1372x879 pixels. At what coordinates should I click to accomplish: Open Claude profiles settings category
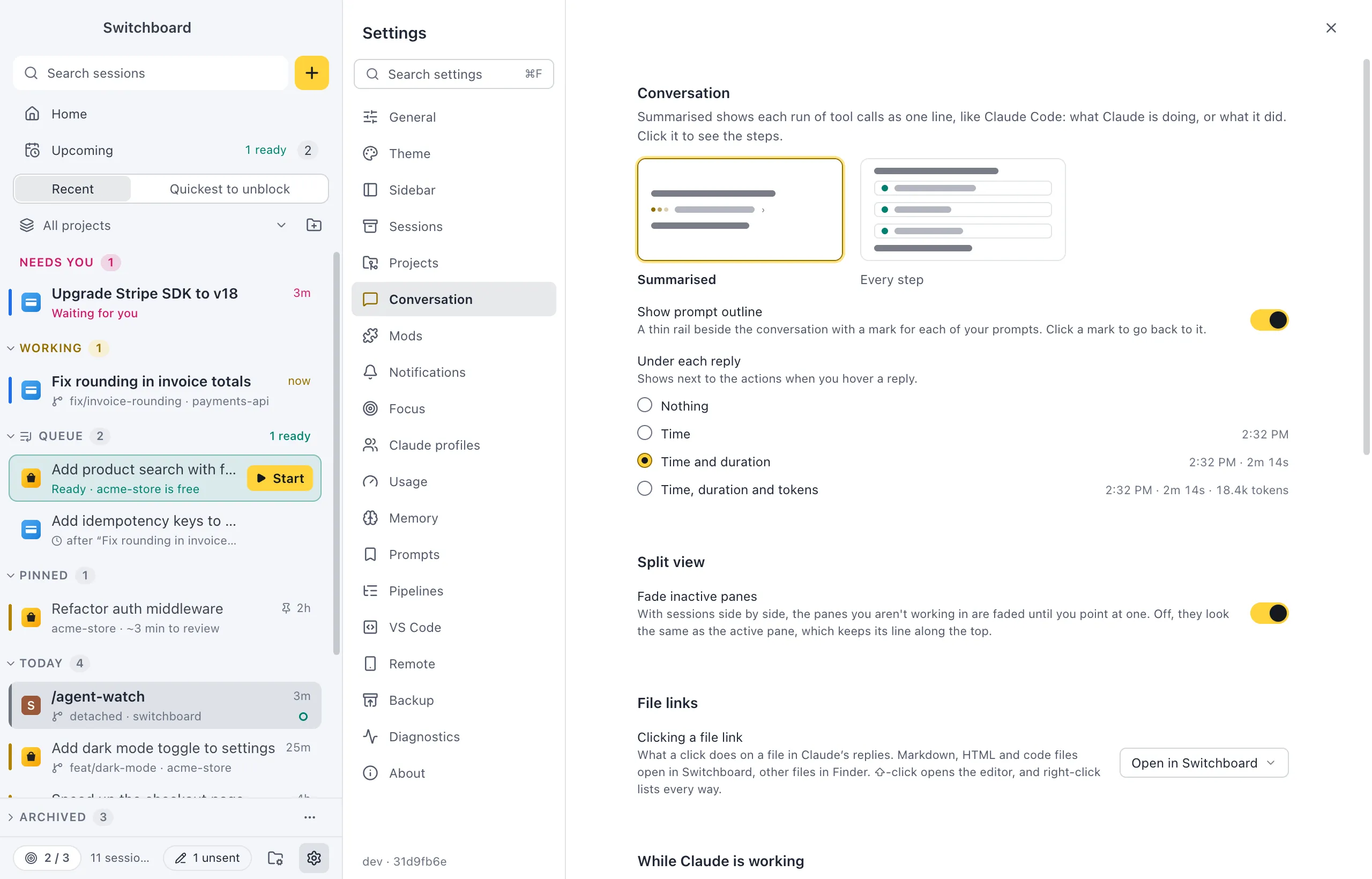click(x=454, y=445)
